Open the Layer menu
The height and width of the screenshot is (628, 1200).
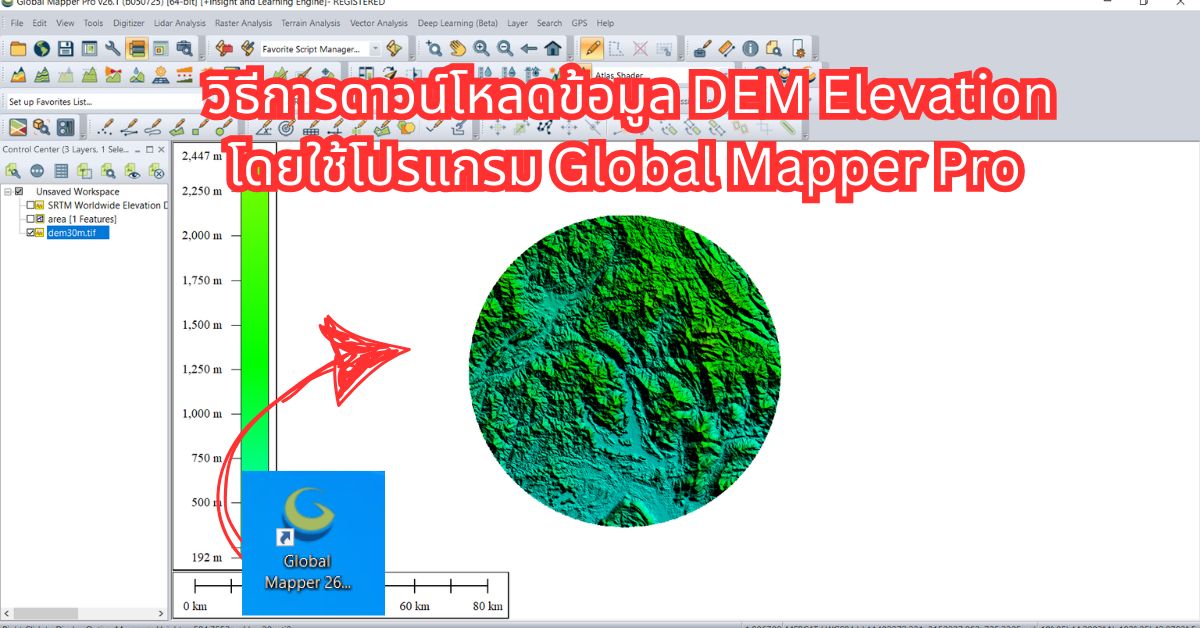click(x=517, y=23)
